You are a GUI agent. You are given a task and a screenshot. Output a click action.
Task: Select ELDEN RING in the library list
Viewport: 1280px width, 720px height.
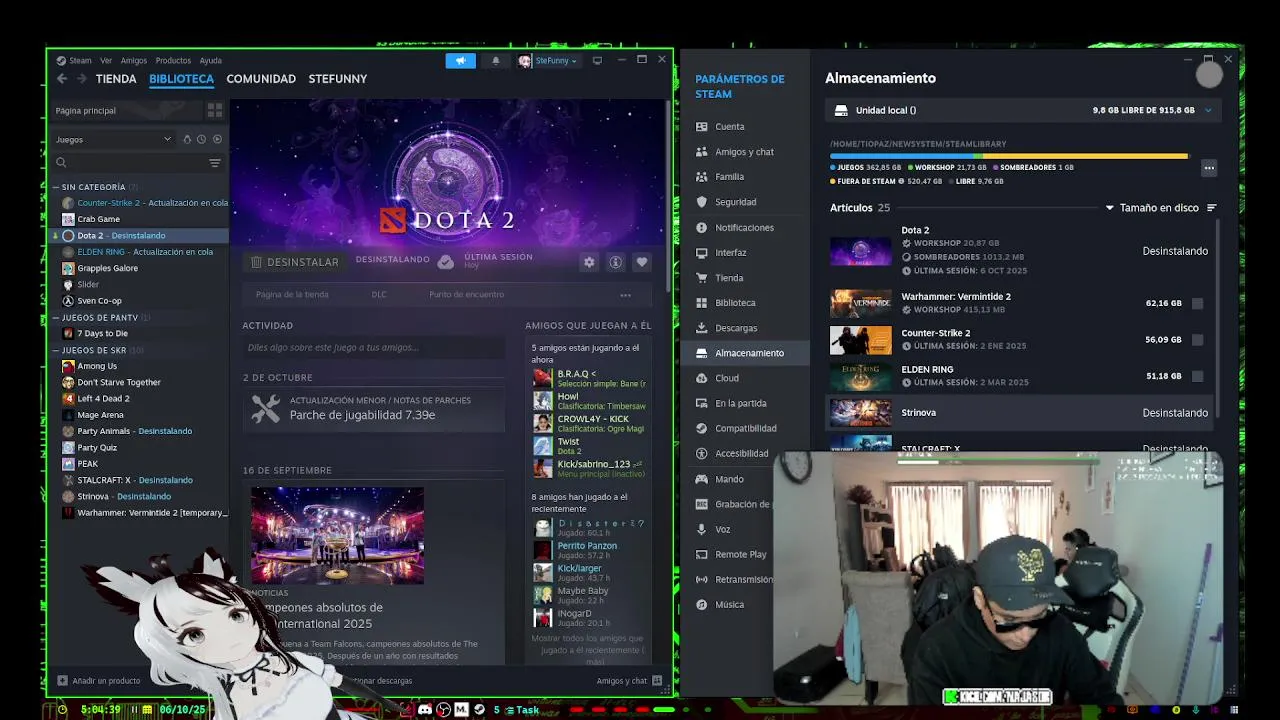tap(140, 252)
